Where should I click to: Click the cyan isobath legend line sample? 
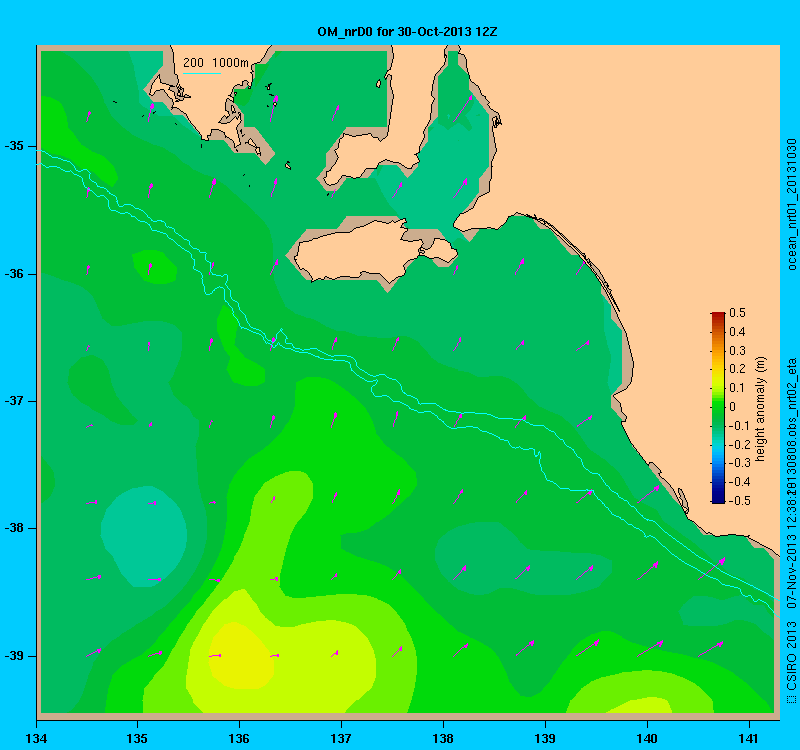pos(202,73)
